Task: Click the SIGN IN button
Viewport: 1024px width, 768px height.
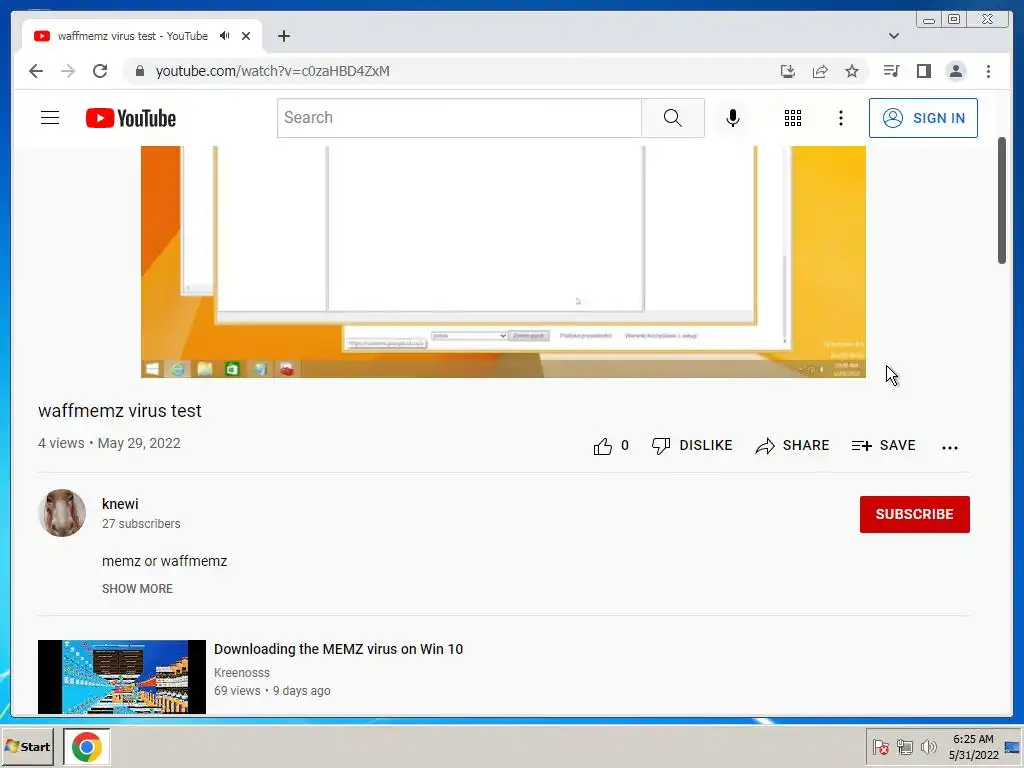Action: pyautogui.click(x=923, y=118)
